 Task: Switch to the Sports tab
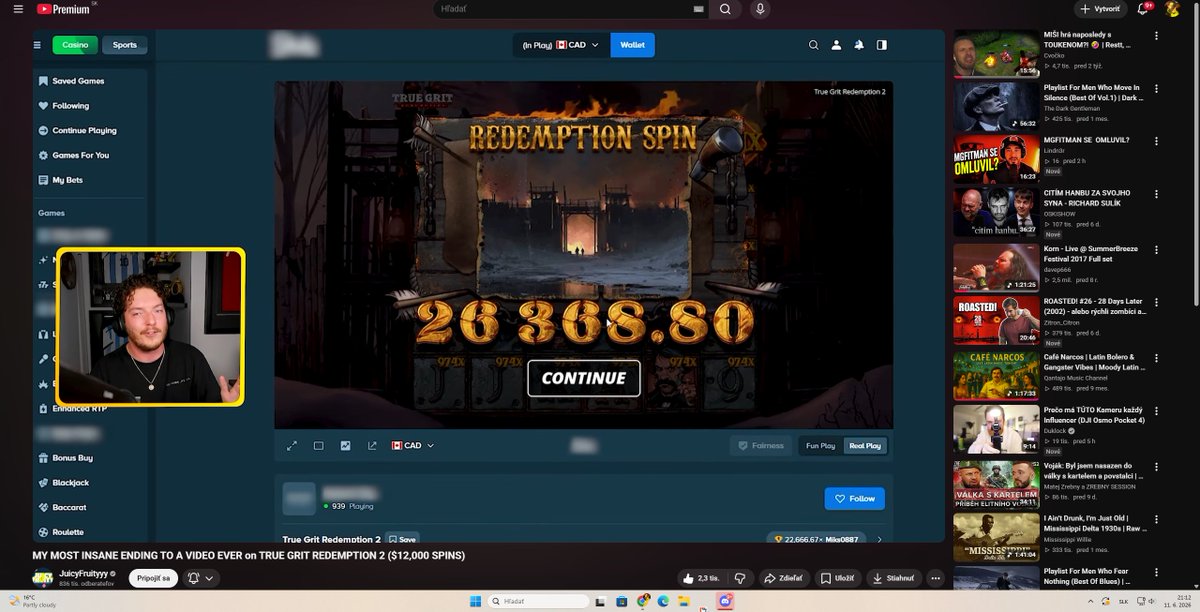point(125,45)
